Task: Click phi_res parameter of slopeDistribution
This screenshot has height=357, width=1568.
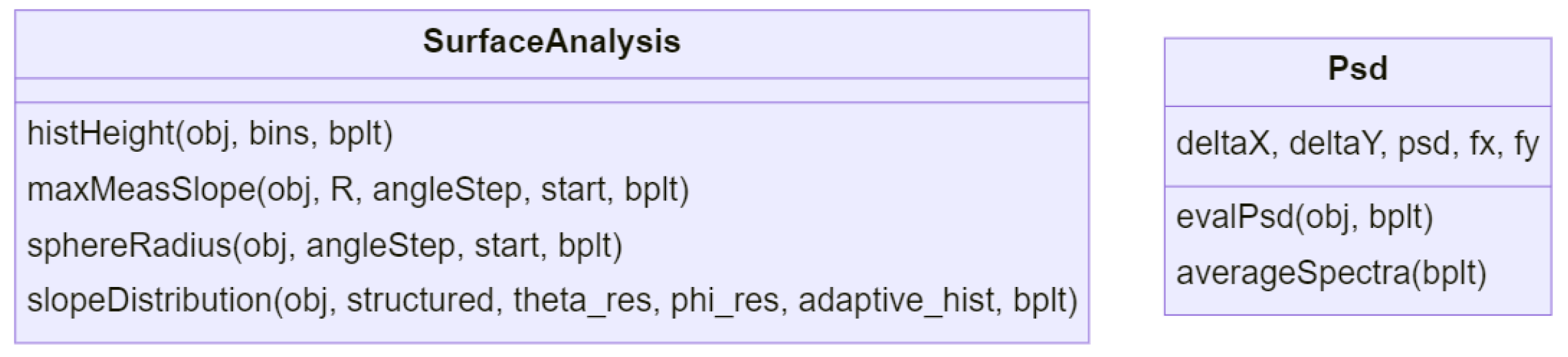Action: [x=725, y=301]
